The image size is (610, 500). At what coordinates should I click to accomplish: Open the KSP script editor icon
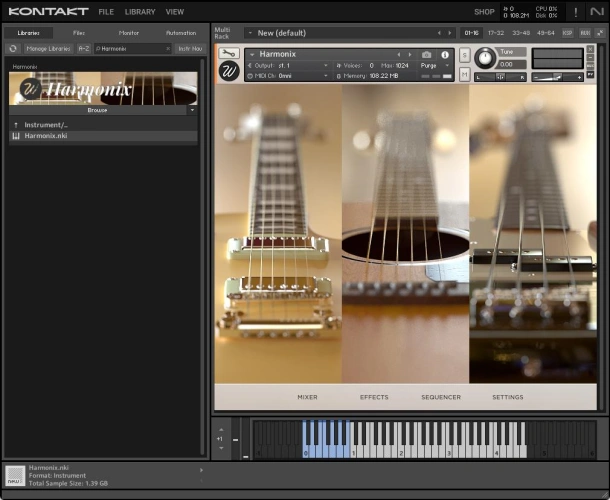[x=568, y=32]
